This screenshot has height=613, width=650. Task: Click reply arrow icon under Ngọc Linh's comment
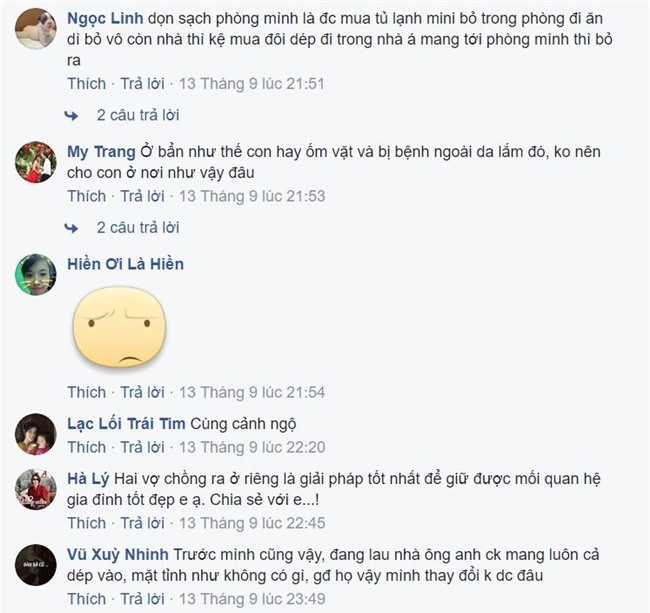[x=71, y=116]
